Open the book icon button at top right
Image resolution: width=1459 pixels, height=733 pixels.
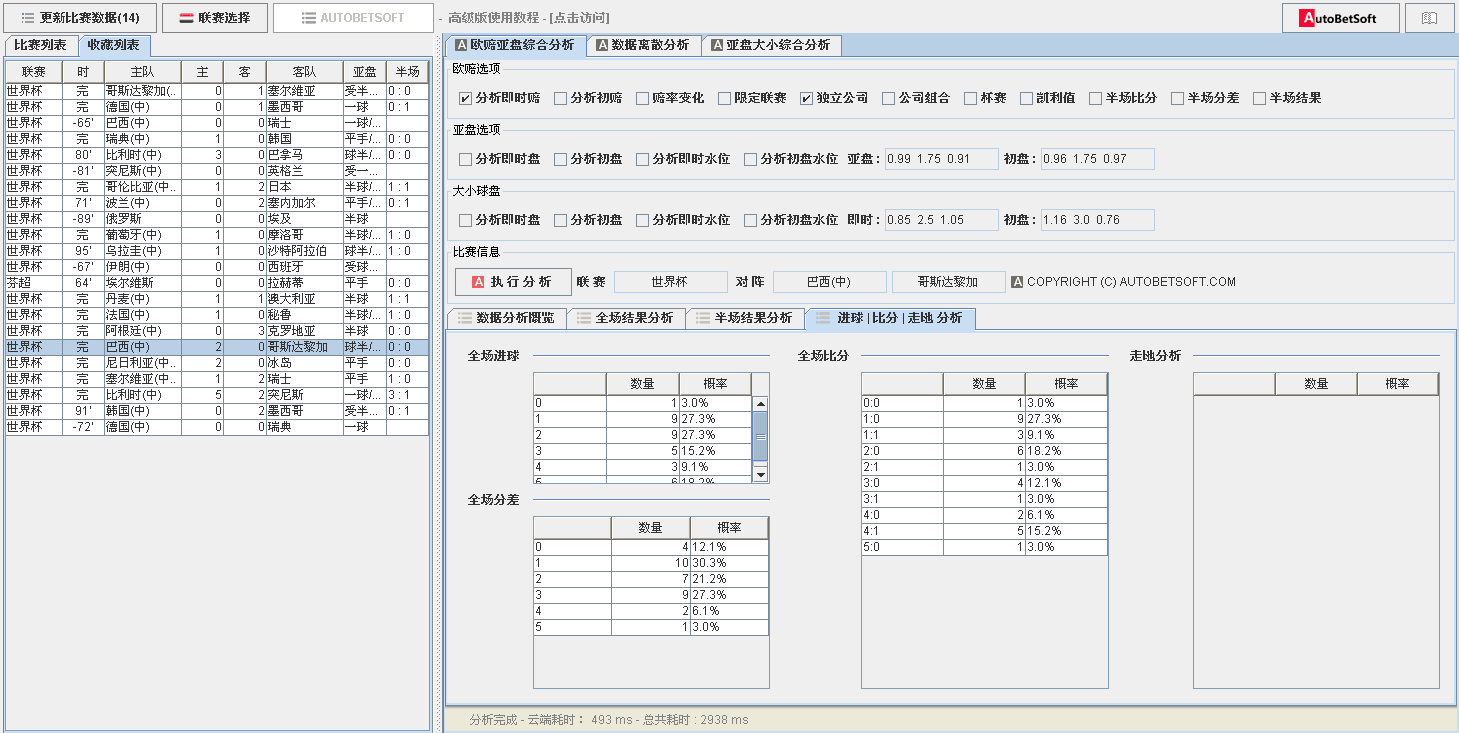point(1429,18)
